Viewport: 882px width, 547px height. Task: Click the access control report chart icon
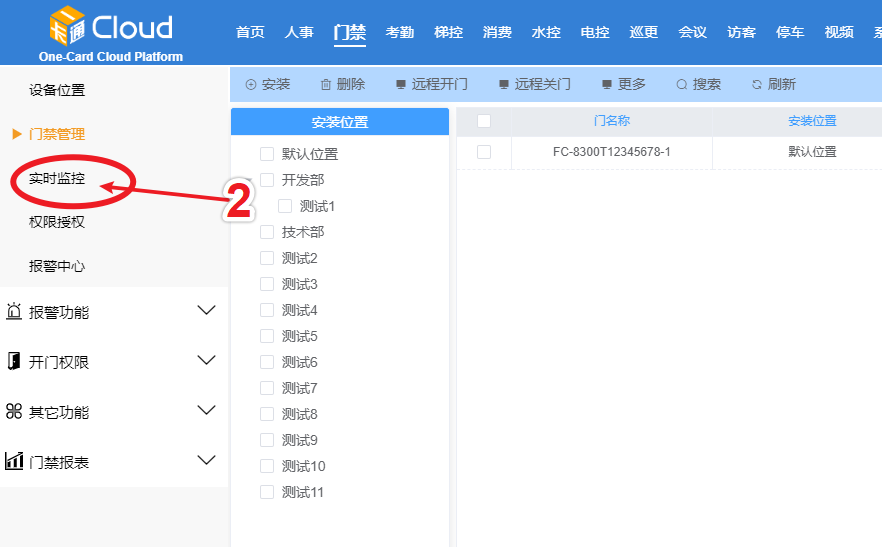coord(14,462)
